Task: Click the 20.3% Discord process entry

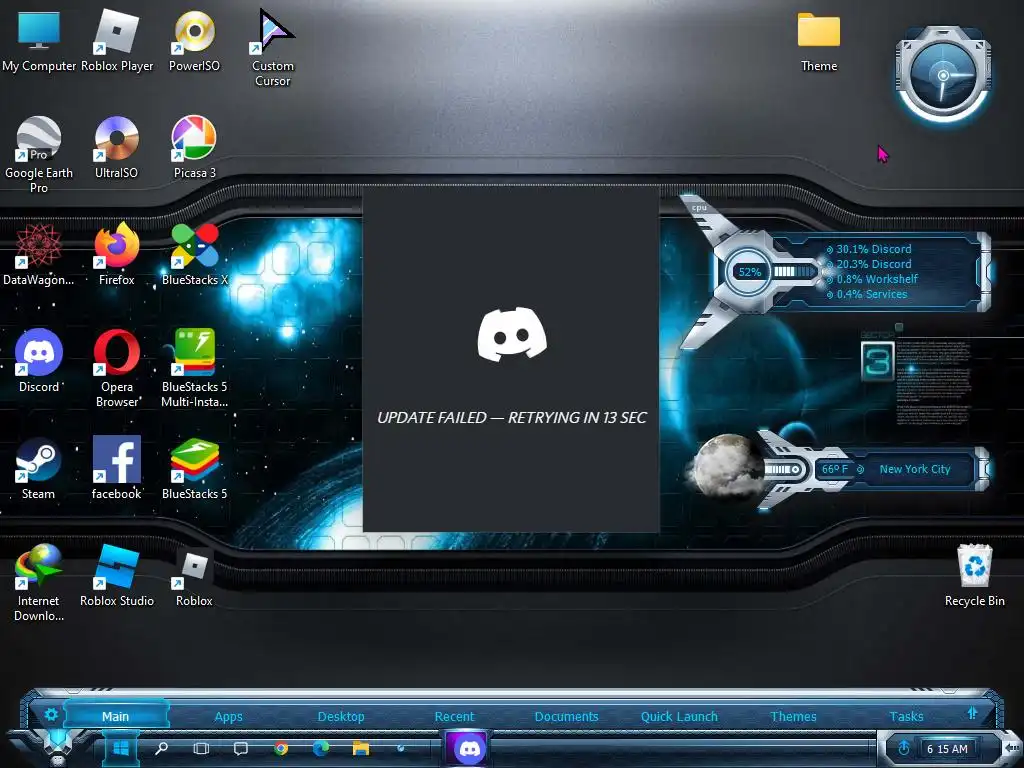Action: point(869,264)
